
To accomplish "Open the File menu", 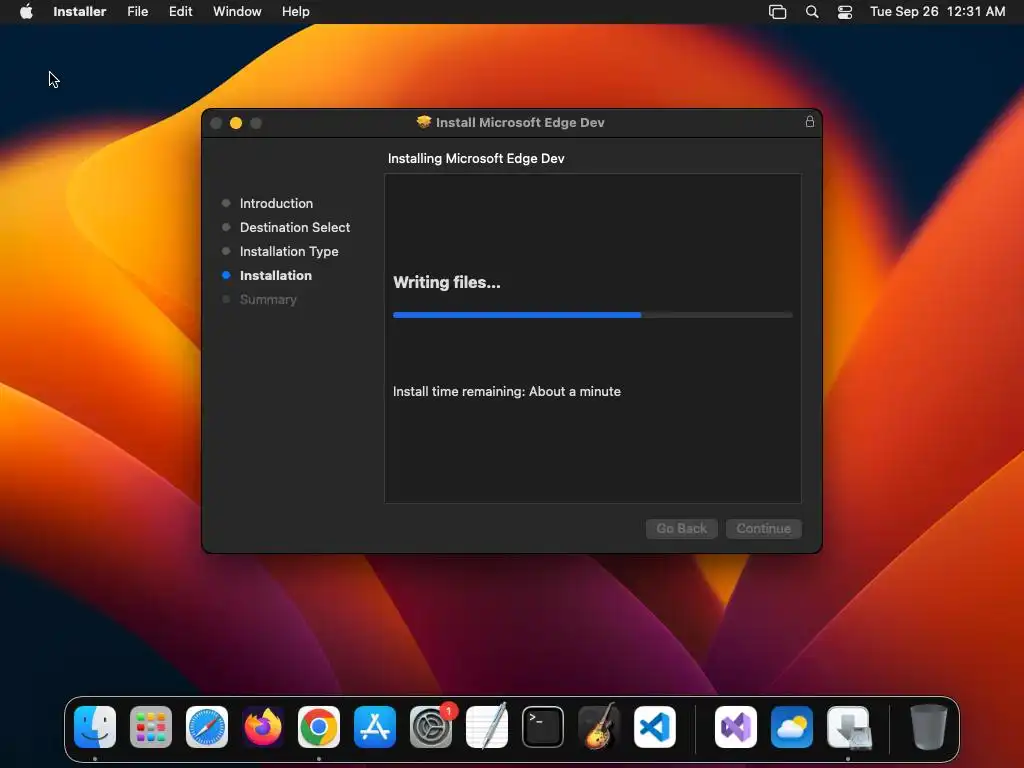I will pyautogui.click(x=137, y=11).
